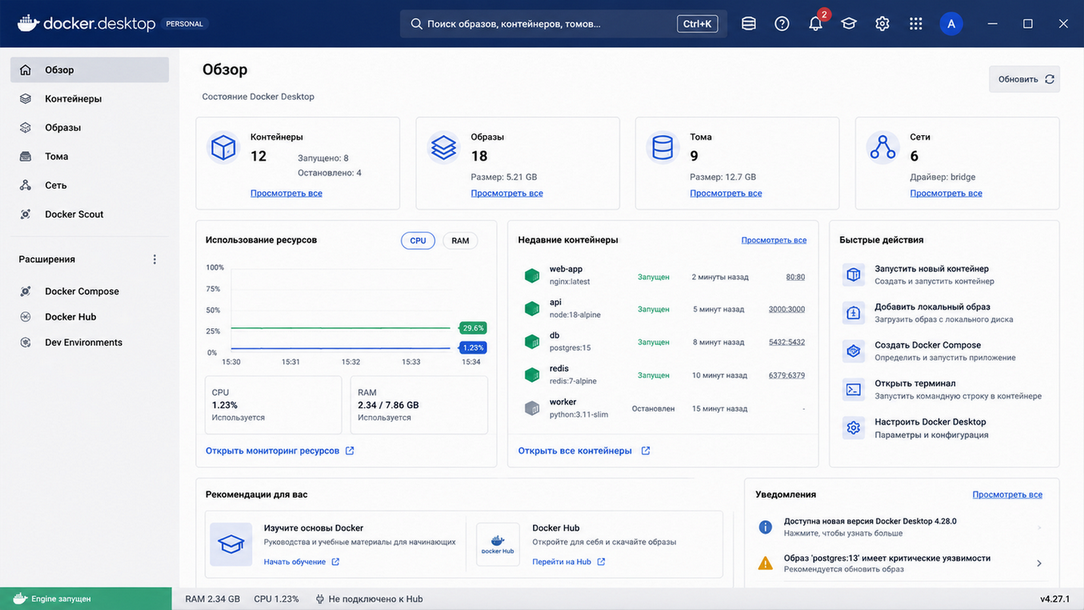Viewport: 1084px width, 610px height.
Task: Open port link 5432:5432 for db
Action: pos(787,342)
